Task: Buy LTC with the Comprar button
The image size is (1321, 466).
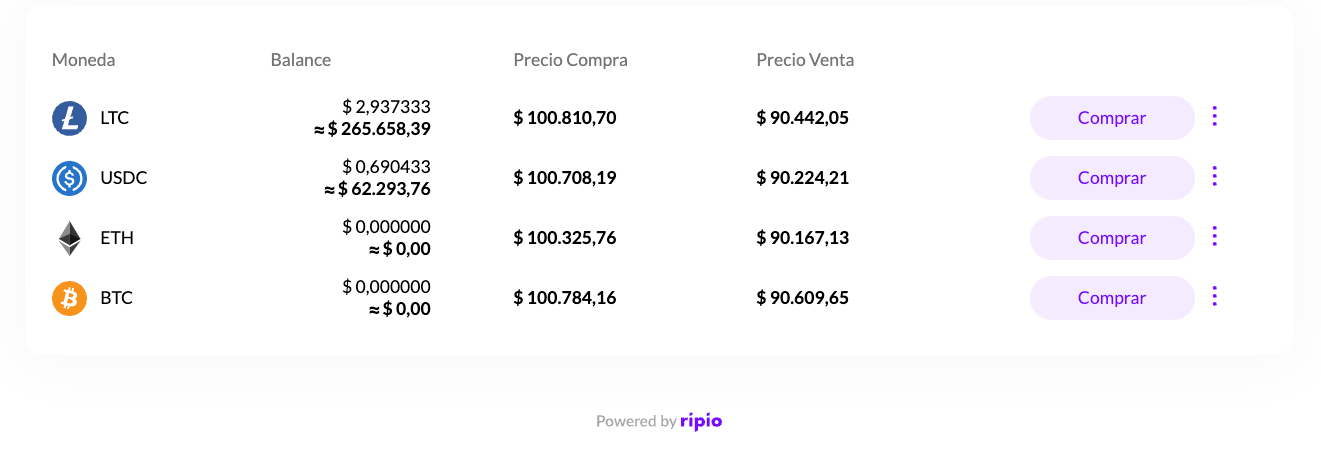Action: click(1112, 118)
